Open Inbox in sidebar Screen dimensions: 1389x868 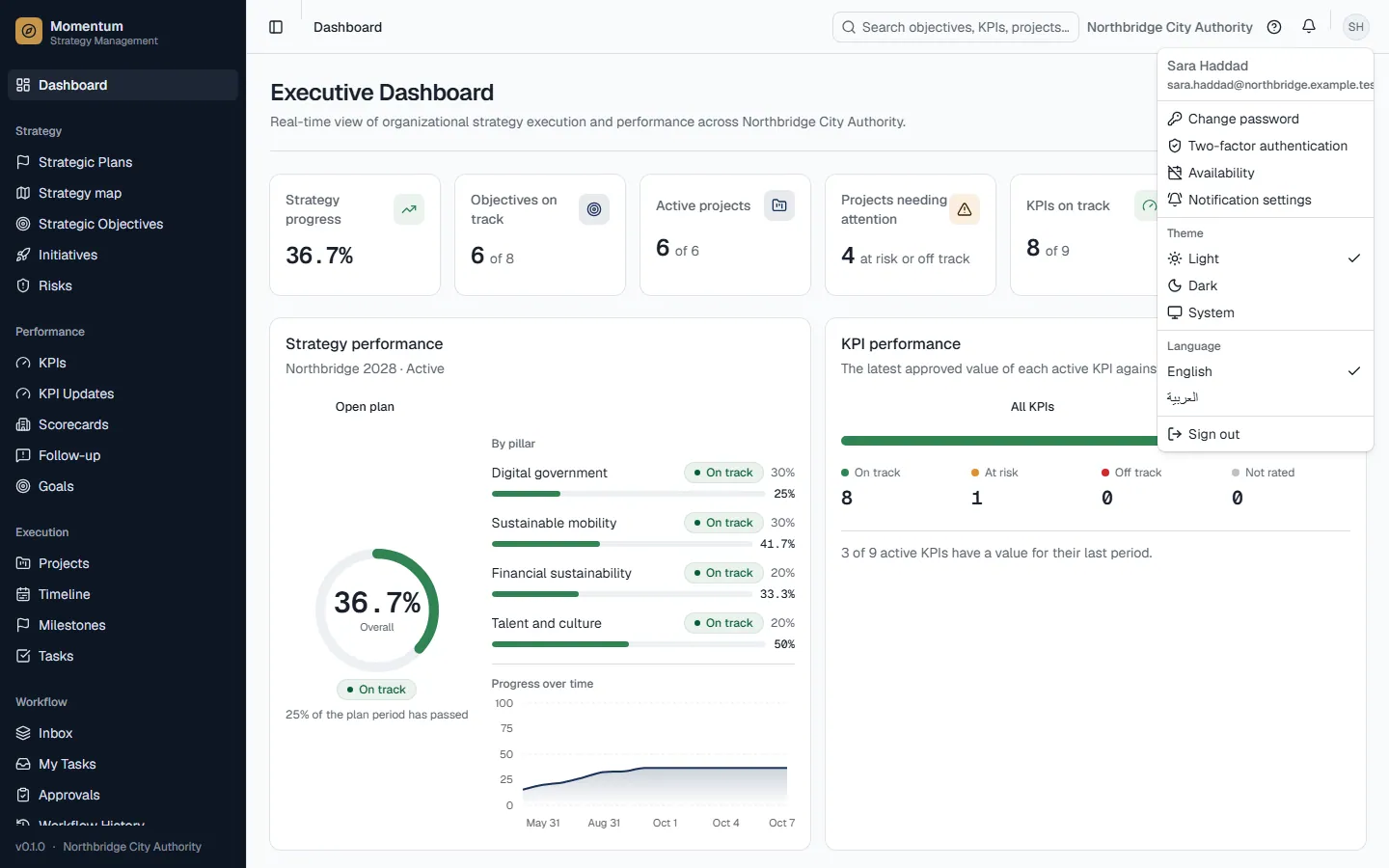click(123, 733)
